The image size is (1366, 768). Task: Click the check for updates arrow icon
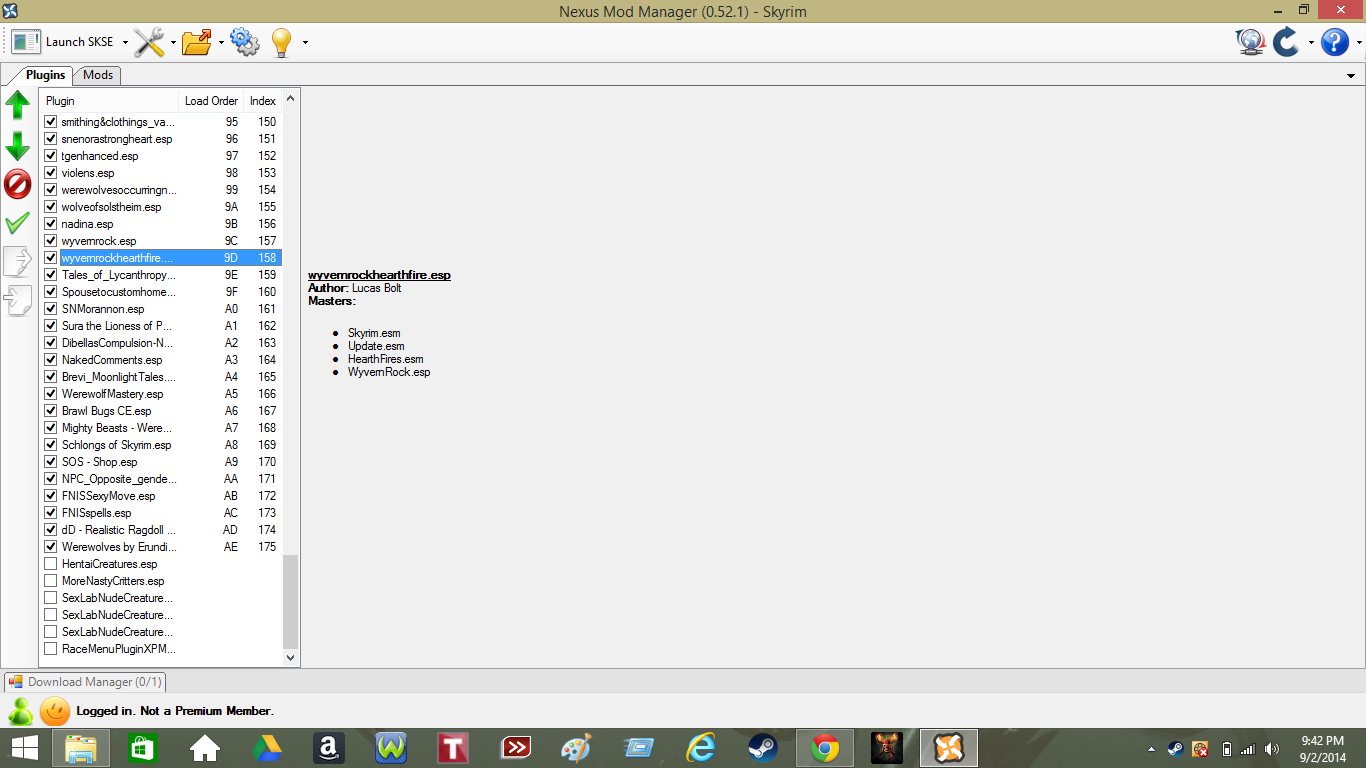coord(1286,42)
